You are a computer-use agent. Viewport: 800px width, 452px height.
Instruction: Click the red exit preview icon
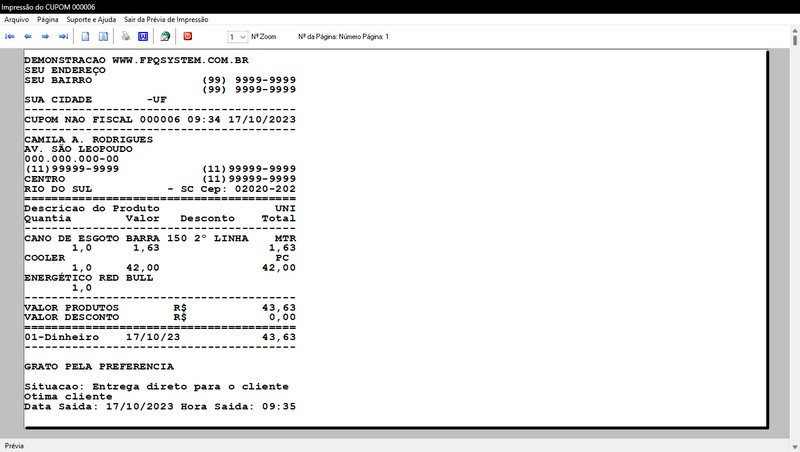(x=188, y=36)
